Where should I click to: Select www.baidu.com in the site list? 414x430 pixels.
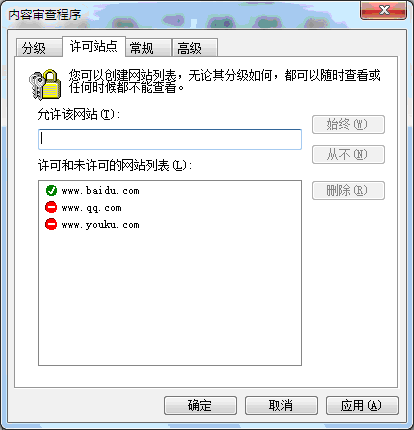pos(100,191)
